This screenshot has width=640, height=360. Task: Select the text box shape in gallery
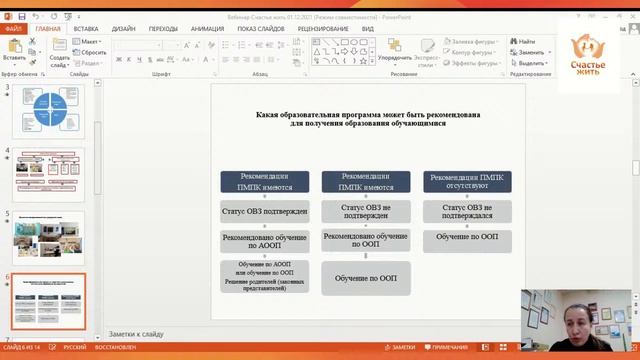click(317, 42)
